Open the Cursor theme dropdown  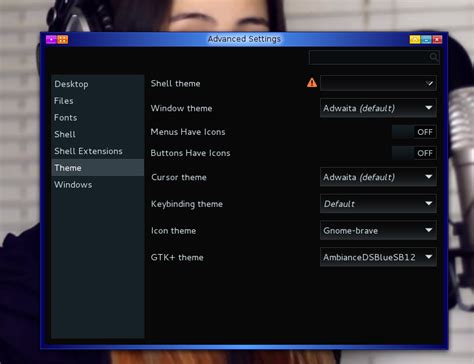pyautogui.click(x=378, y=177)
